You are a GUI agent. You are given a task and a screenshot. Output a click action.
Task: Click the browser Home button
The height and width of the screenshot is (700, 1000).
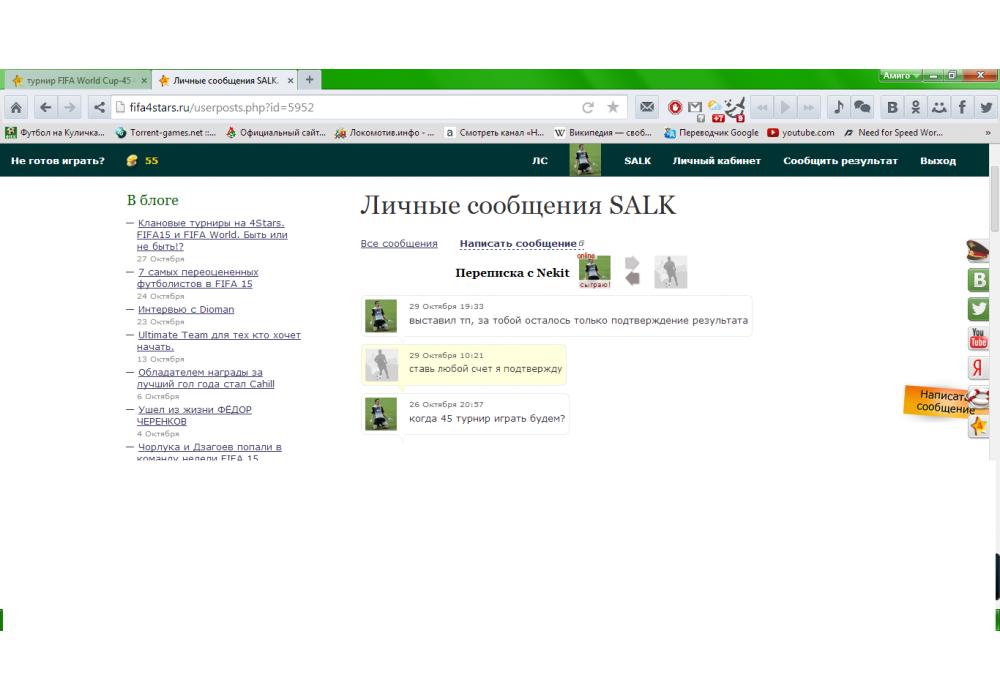[x=17, y=107]
